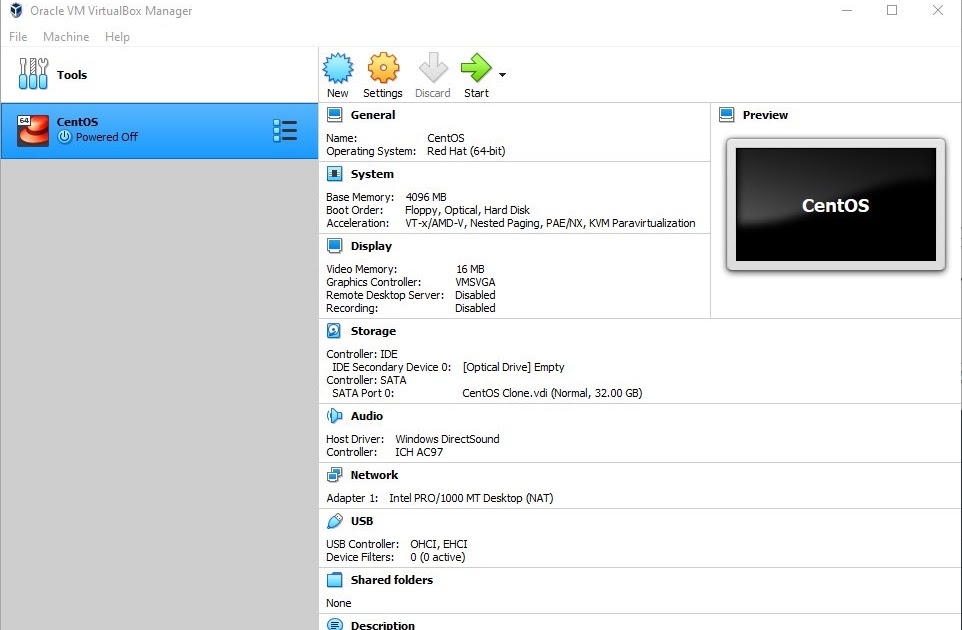The width and height of the screenshot is (962, 630).
Task: Click the Shared folders icon
Action: [334, 579]
